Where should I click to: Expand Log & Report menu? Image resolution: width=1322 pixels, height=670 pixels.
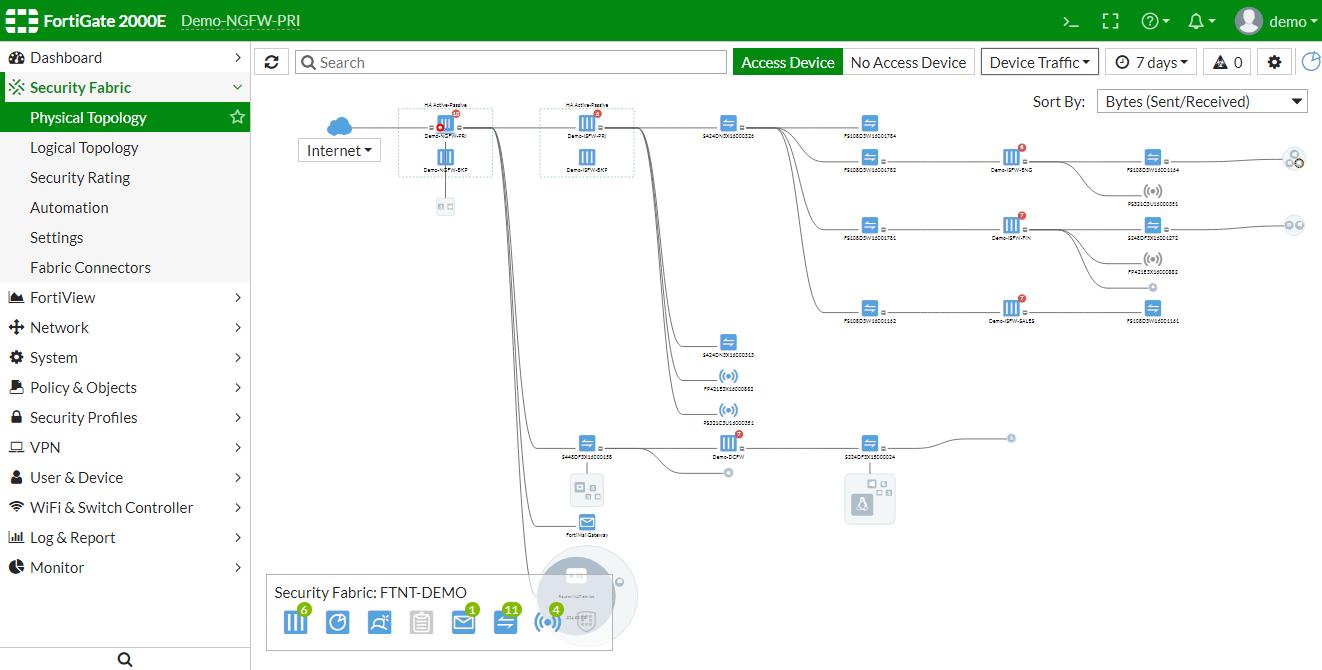pyautogui.click(x=125, y=537)
